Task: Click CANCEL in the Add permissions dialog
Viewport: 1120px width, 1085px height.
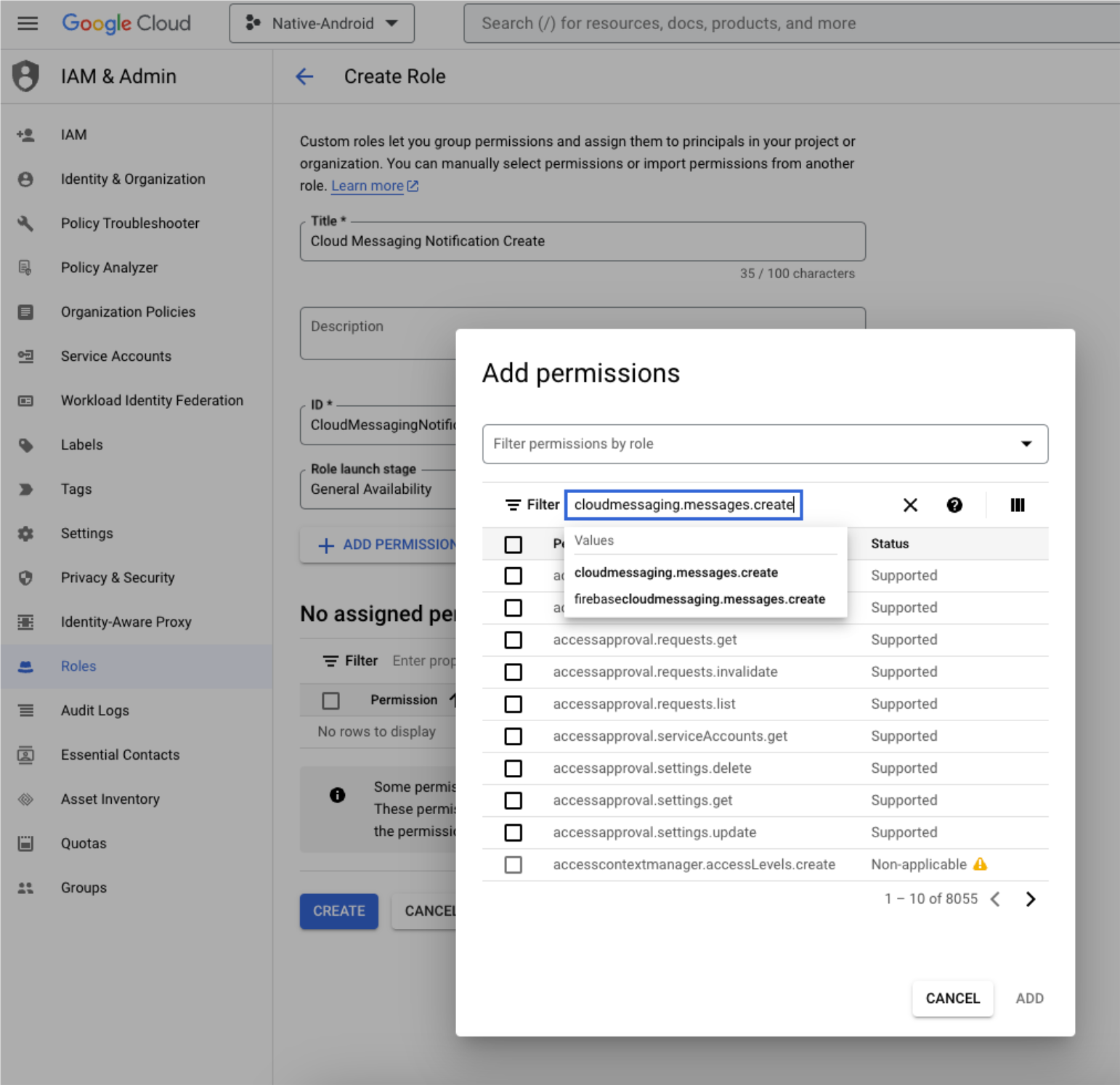Action: [x=952, y=998]
